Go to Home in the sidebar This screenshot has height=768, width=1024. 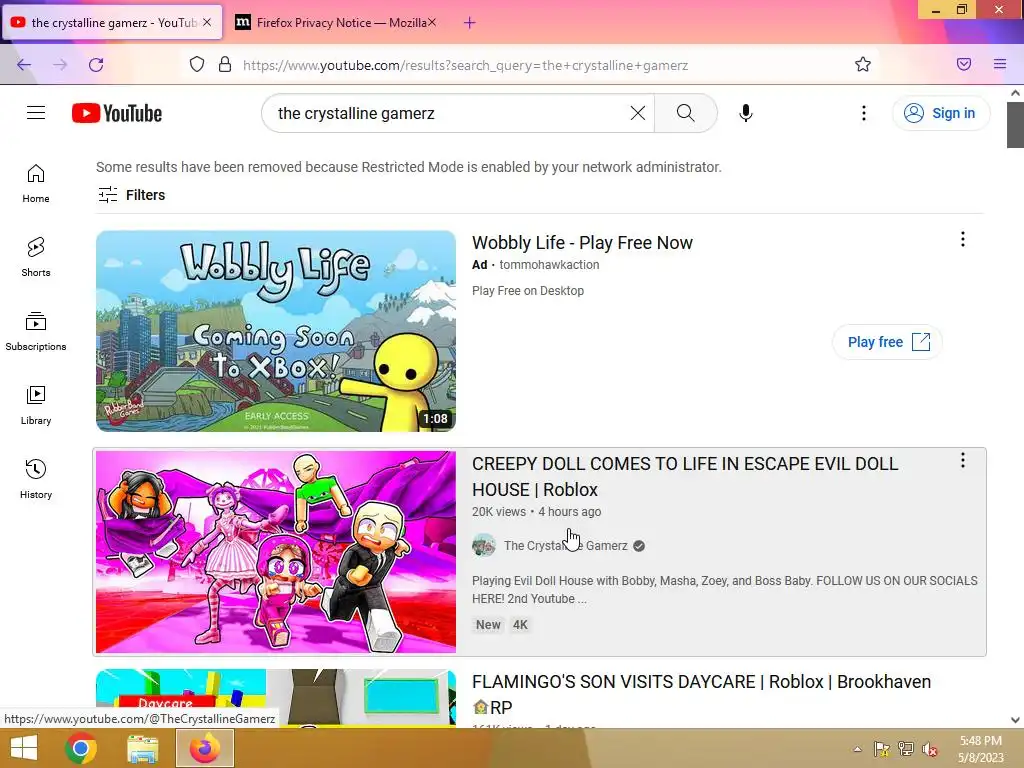(36, 184)
